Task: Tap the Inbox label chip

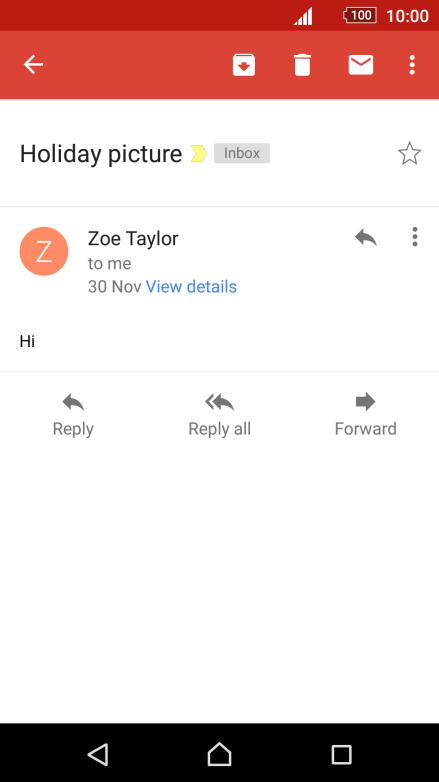Action: pos(242,153)
